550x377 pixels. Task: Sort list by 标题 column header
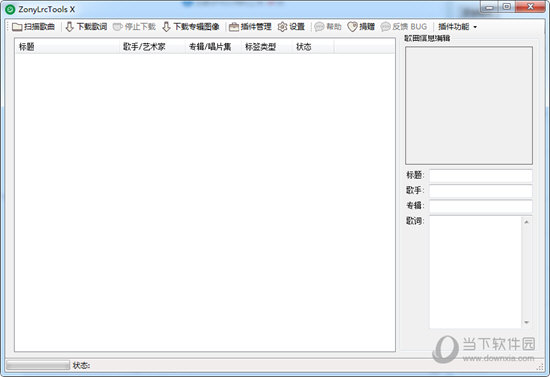(67, 47)
